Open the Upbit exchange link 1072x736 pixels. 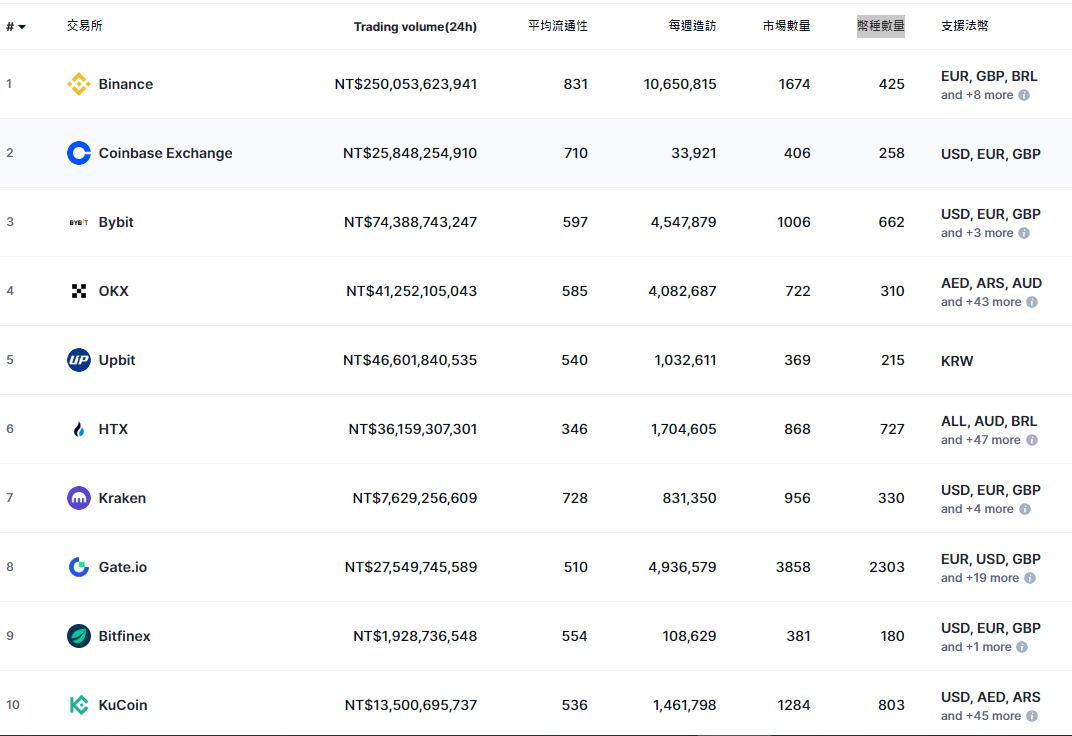pyautogui.click(x=117, y=360)
